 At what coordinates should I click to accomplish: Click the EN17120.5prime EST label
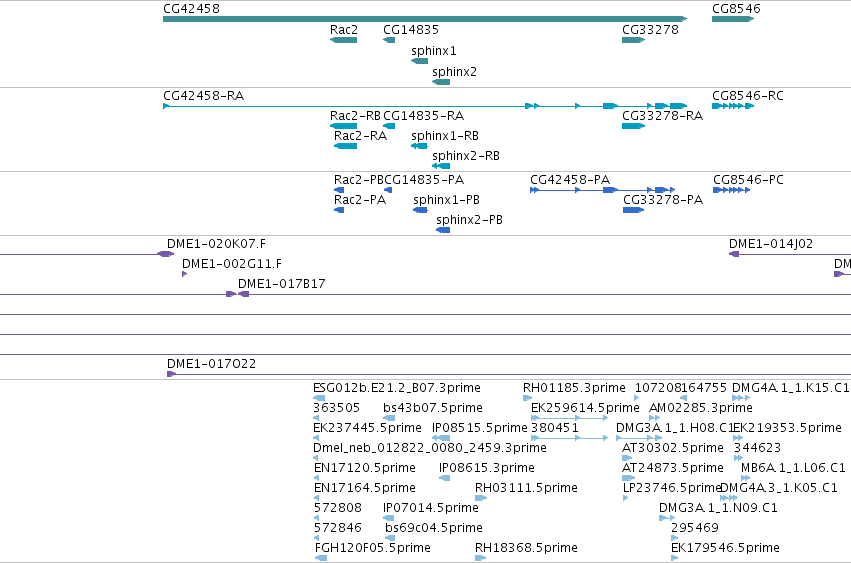click(365, 469)
